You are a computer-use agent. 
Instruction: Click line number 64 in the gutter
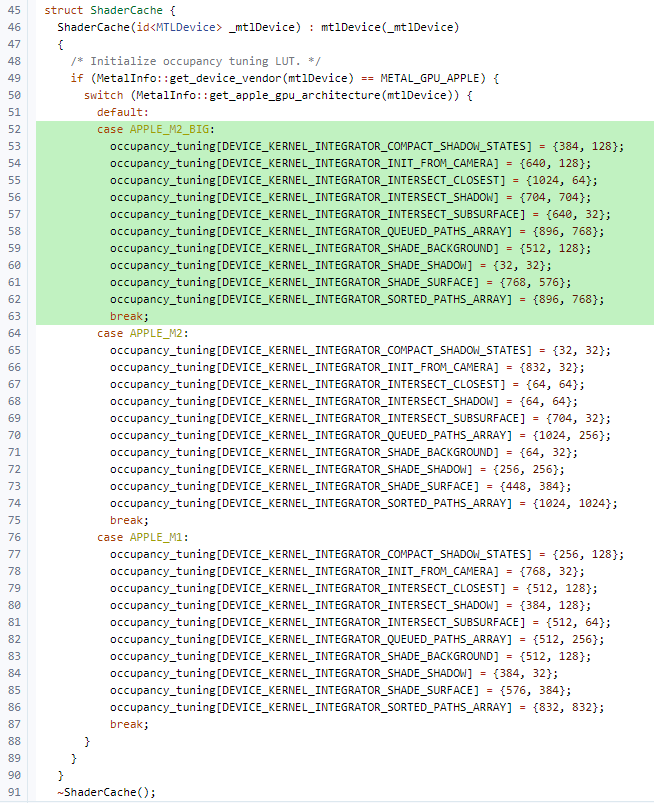point(14,333)
